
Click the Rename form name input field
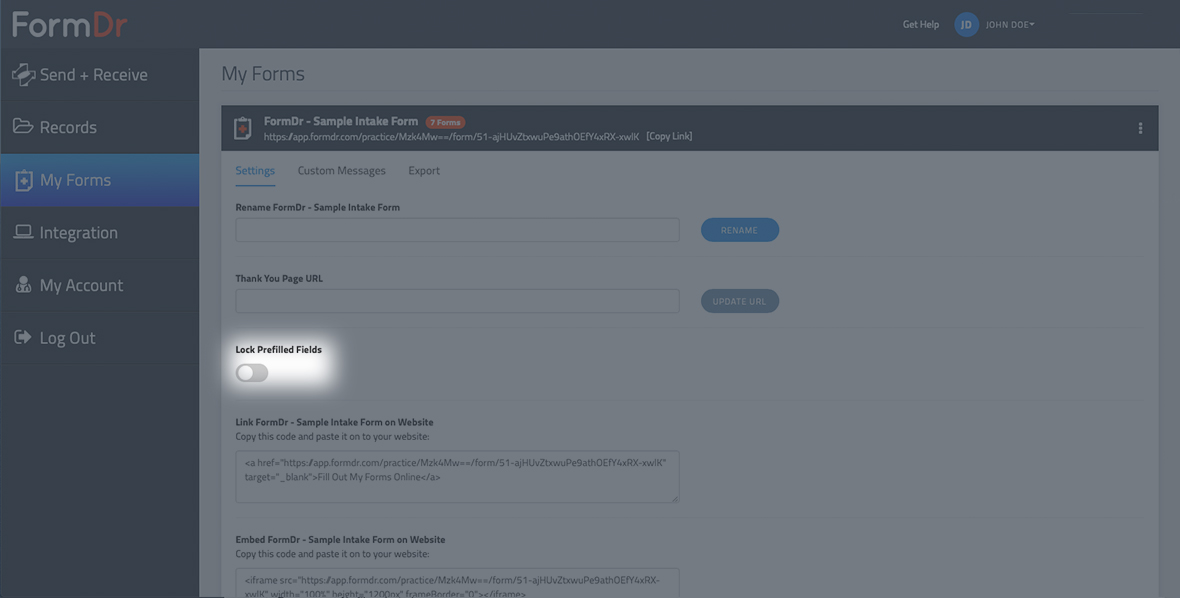(458, 230)
